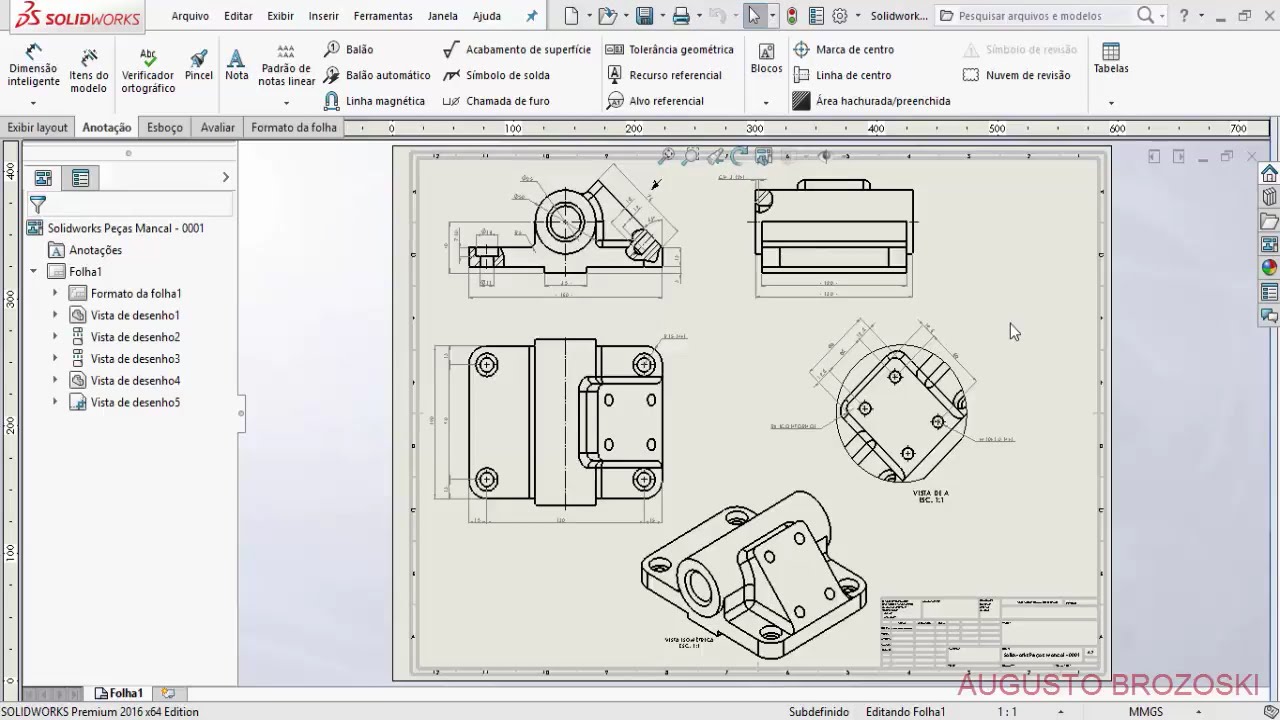
Task: Open the Blocos tool
Action: tap(766, 59)
